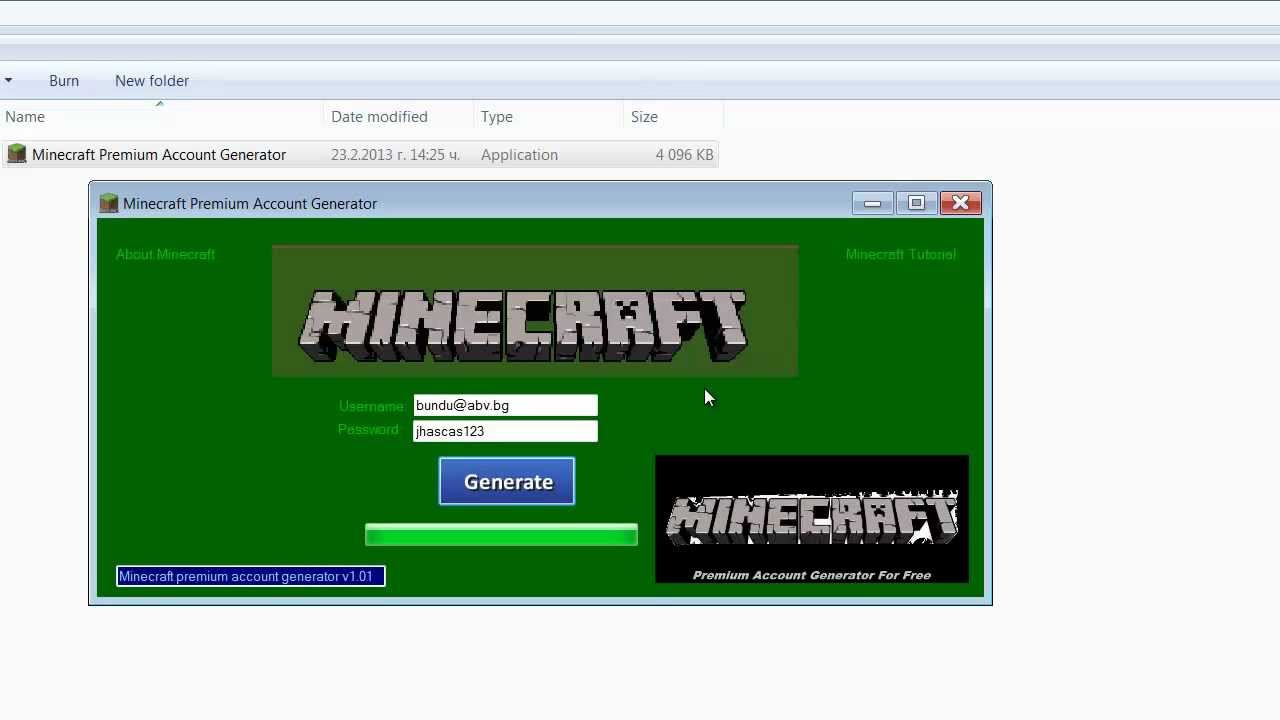Image resolution: width=1280 pixels, height=720 pixels.
Task: Select the version text box v1.01
Action: coord(251,576)
